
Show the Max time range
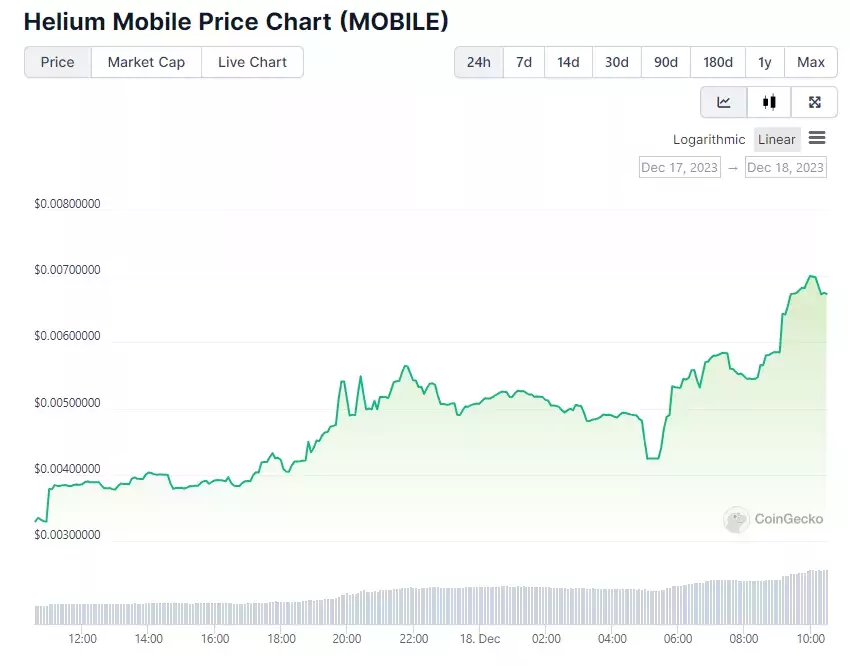(x=810, y=62)
